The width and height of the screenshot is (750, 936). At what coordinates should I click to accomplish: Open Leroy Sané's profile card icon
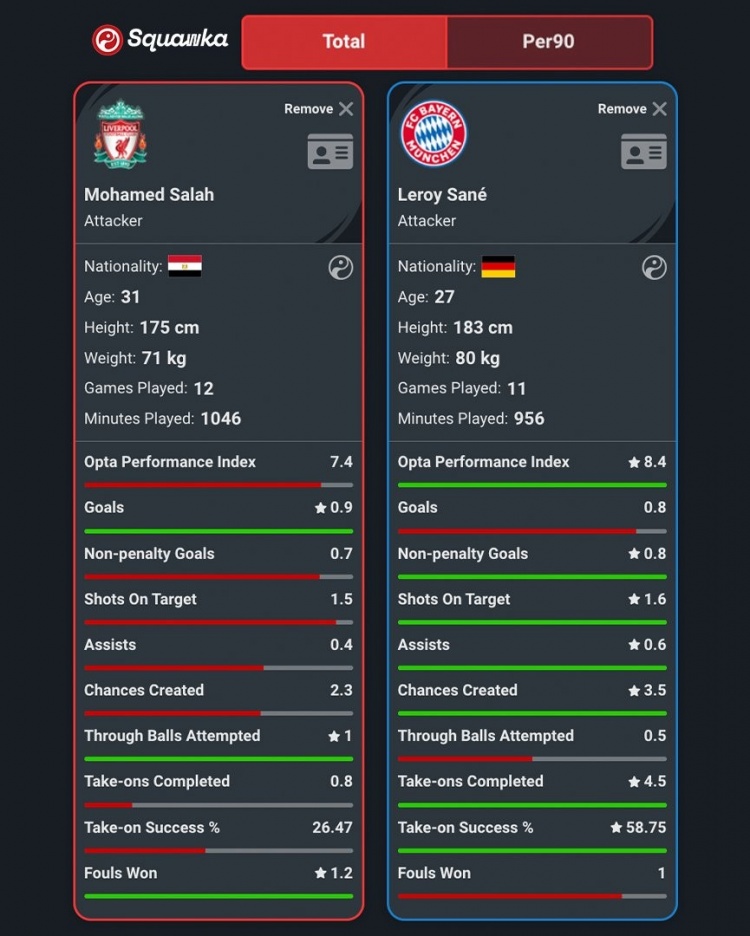click(x=644, y=152)
